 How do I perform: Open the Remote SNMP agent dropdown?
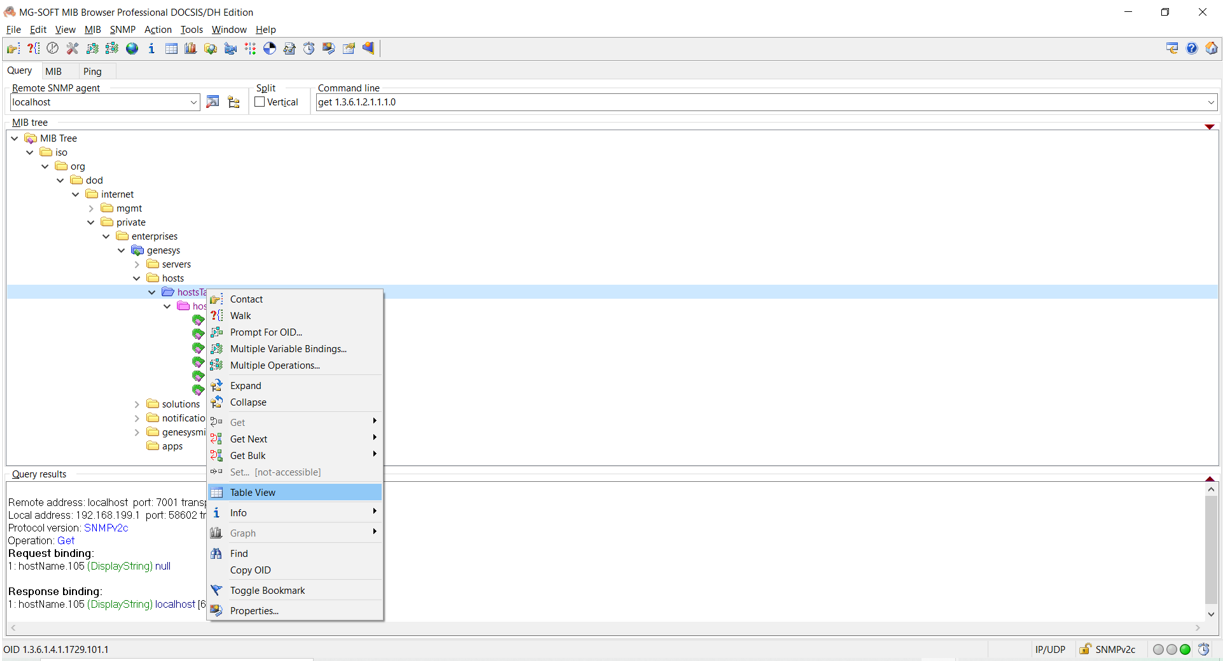coord(193,102)
